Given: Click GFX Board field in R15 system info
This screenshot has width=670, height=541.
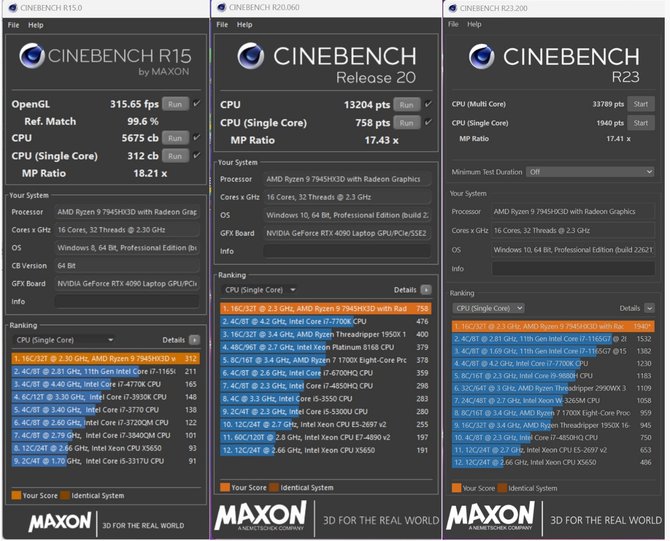Looking at the screenshot, I should click(127, 284).
